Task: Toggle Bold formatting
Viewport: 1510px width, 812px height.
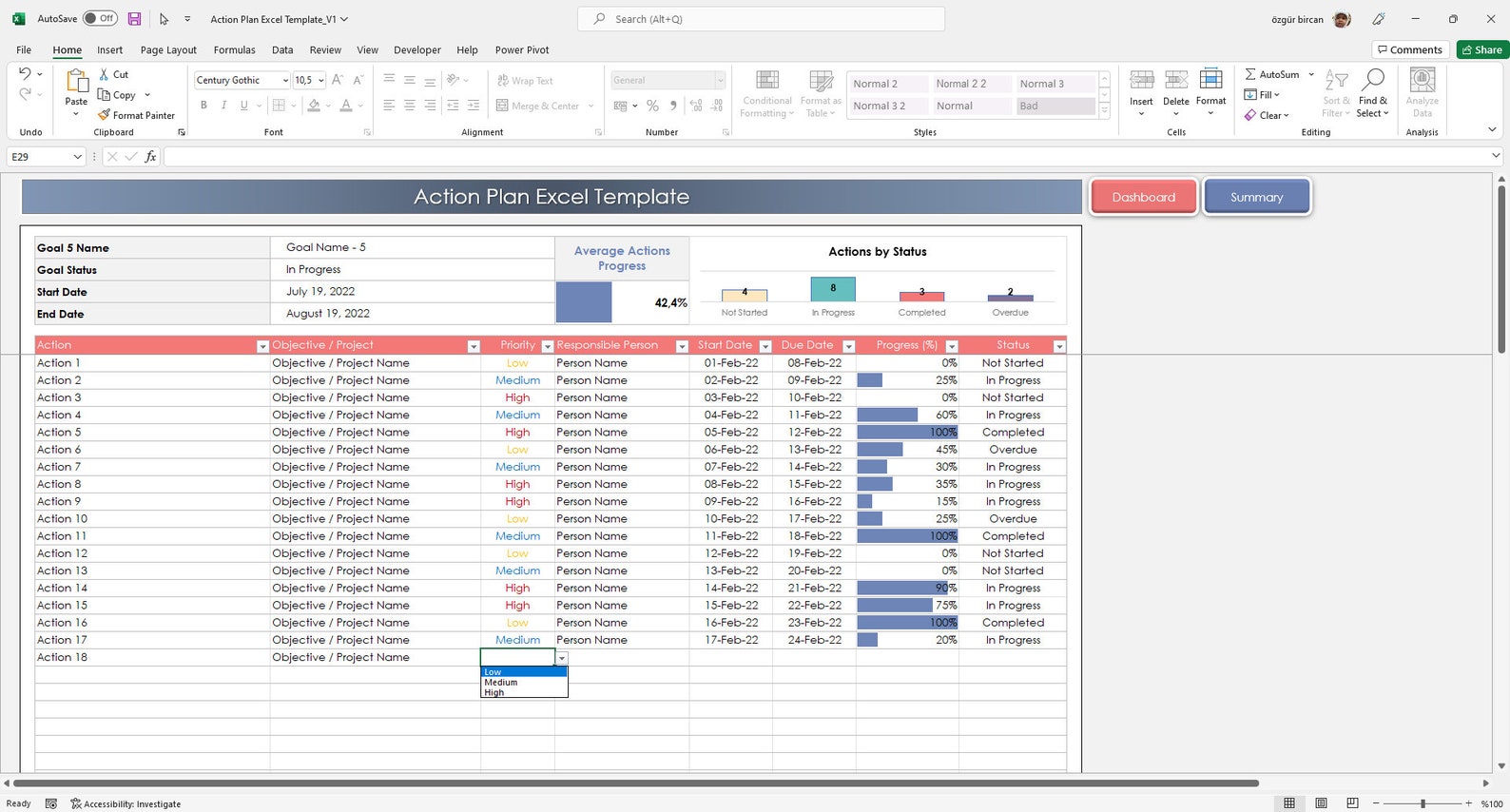Action: click(x=203, y=106)
